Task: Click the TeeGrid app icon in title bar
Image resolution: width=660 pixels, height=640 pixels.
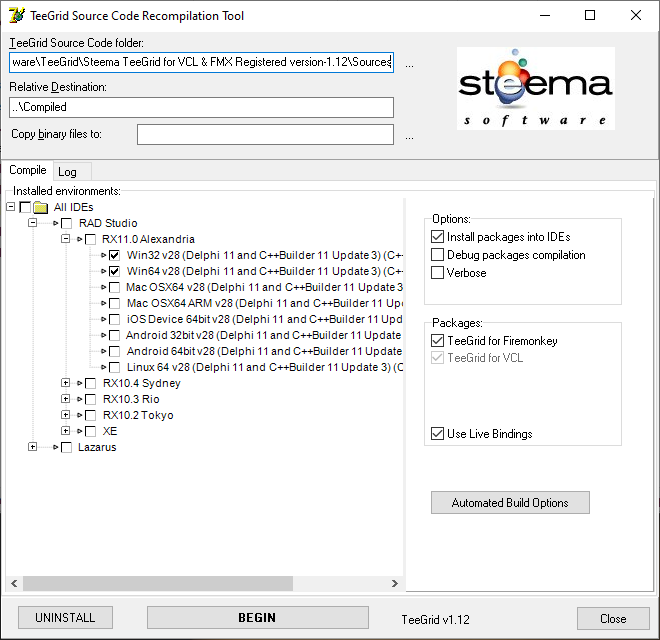Action: pos(17,15)
